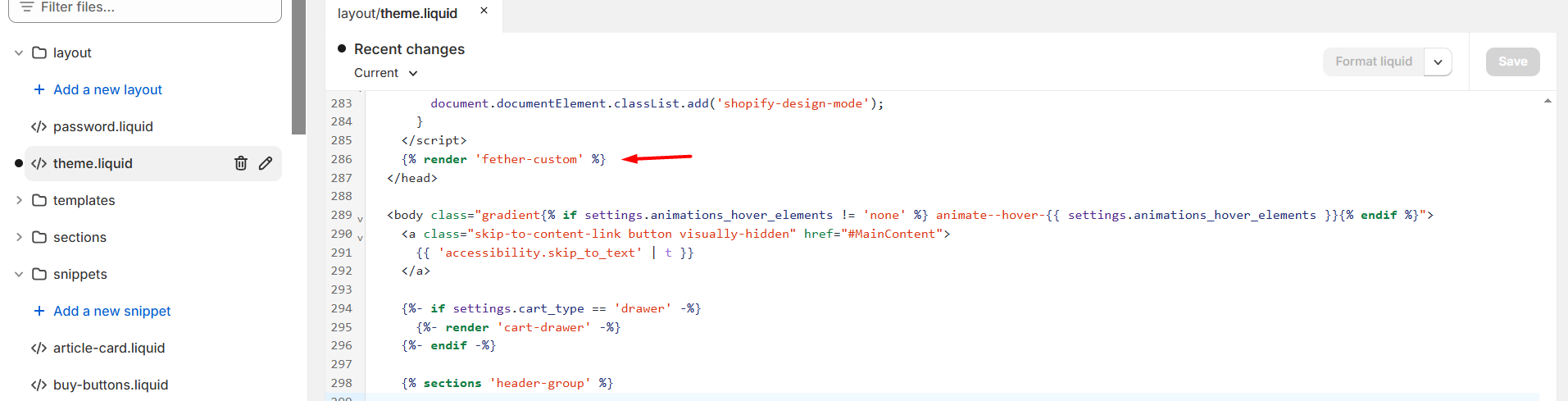Click the templates folder icon
1568x401 pixels.
[39, 200]
